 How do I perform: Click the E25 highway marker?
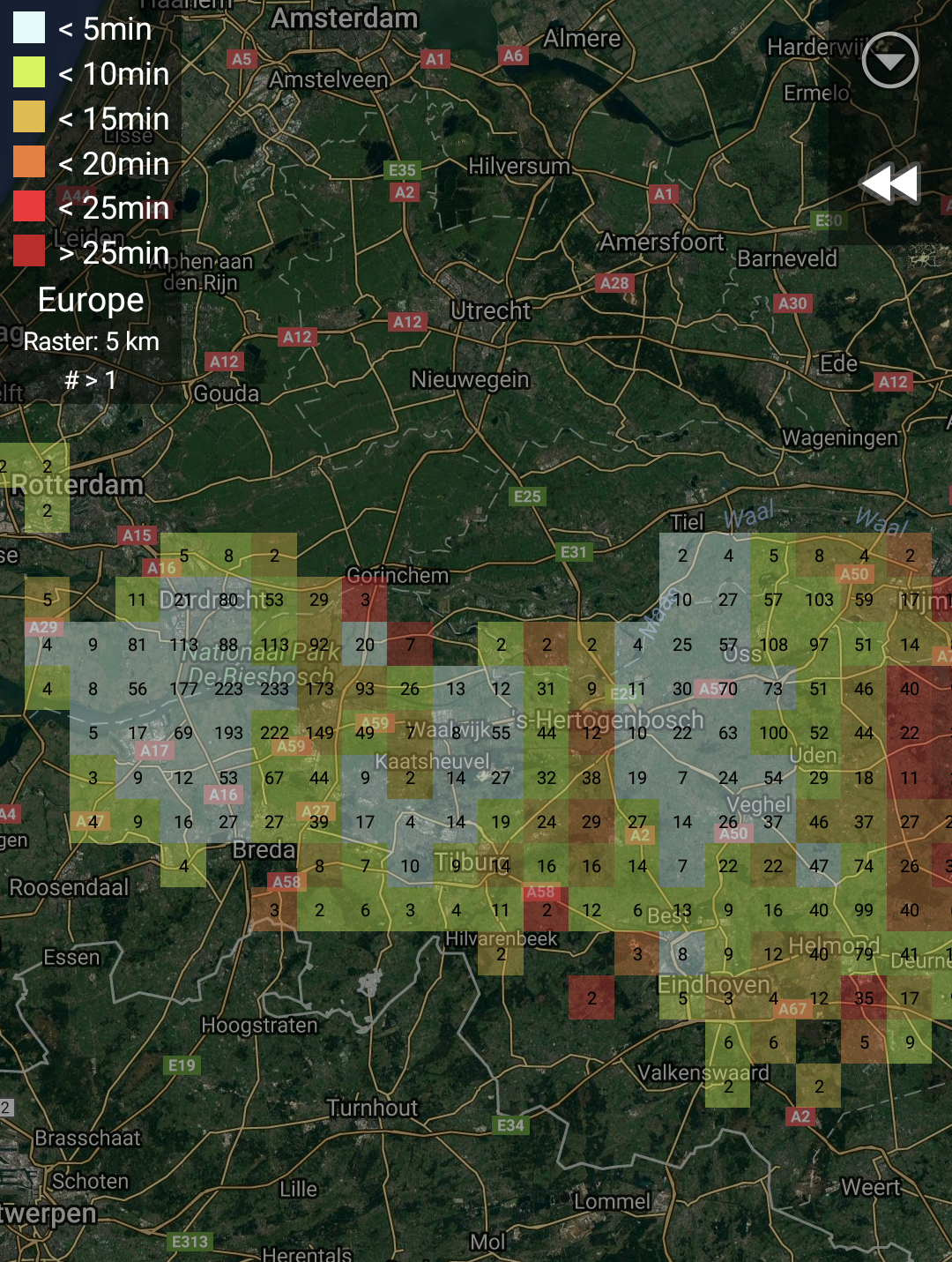(527, 497)
